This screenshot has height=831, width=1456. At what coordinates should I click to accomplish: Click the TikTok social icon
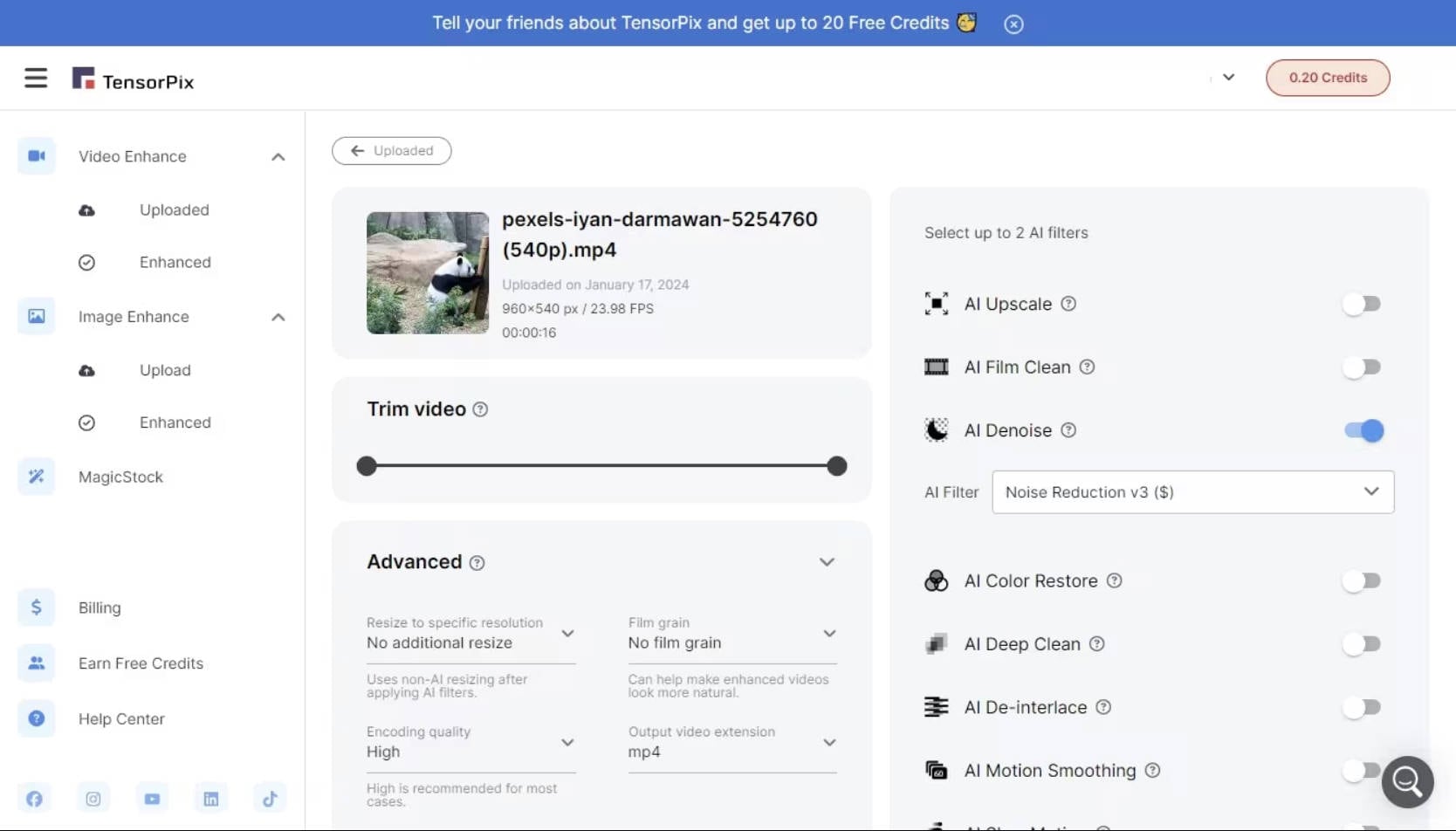point(270,799)
